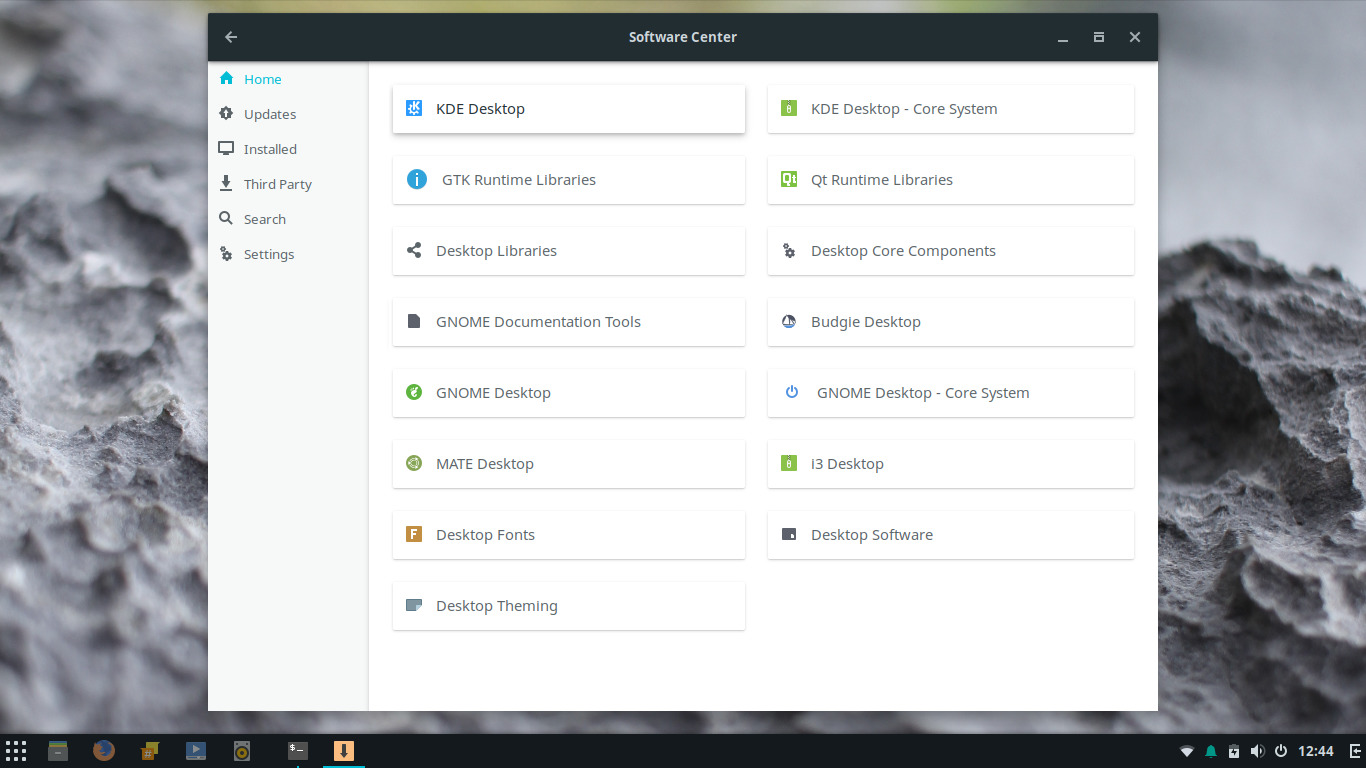Switch to the Installed section
Image resolution: width=1366 pixels, height=768 pixels.
click(270, 148)
